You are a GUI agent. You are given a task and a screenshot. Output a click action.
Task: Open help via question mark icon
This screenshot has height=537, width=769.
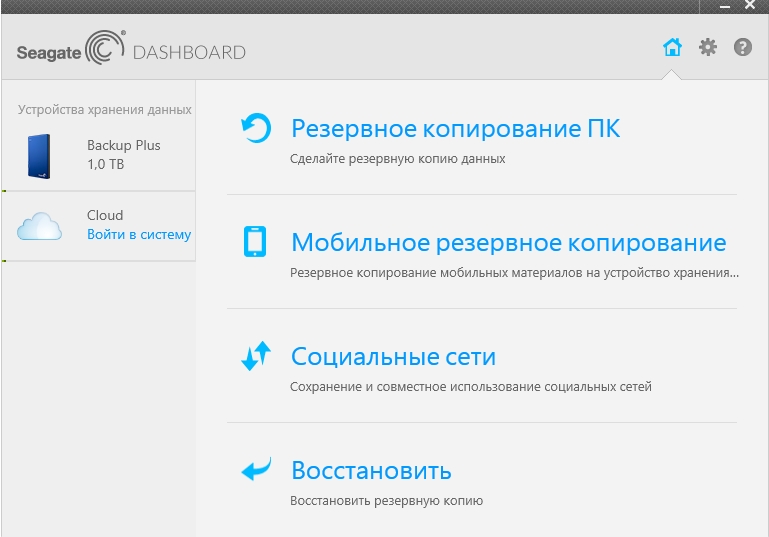point(743,48)
